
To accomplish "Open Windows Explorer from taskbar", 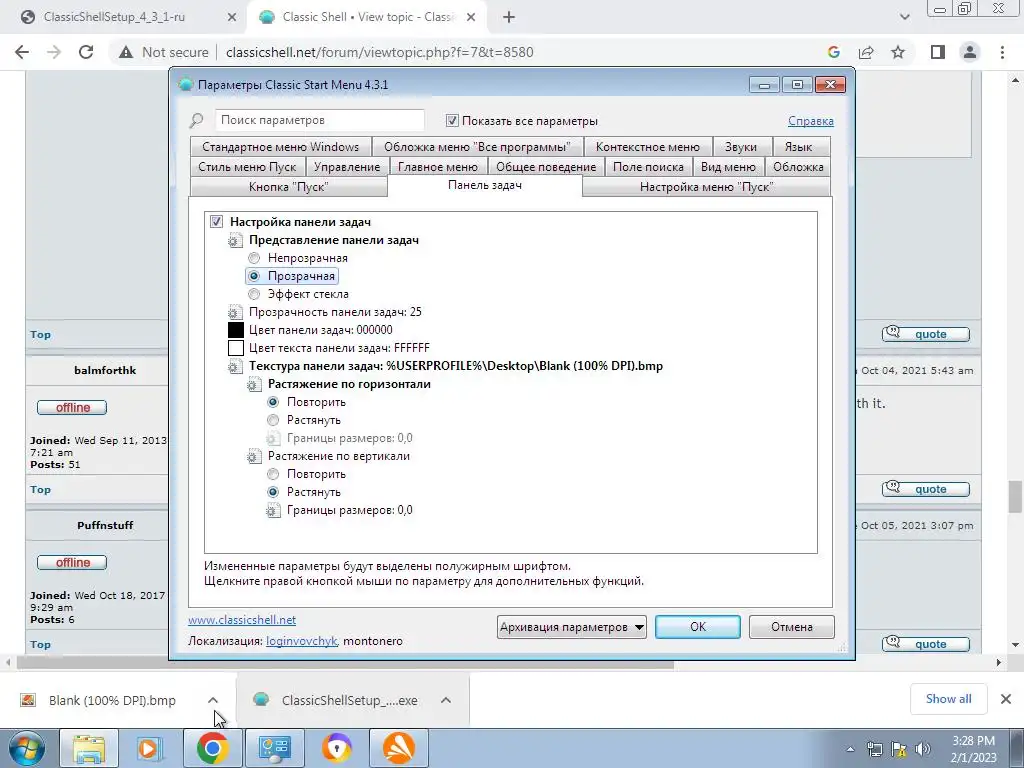I will click(x=89, y=748).
